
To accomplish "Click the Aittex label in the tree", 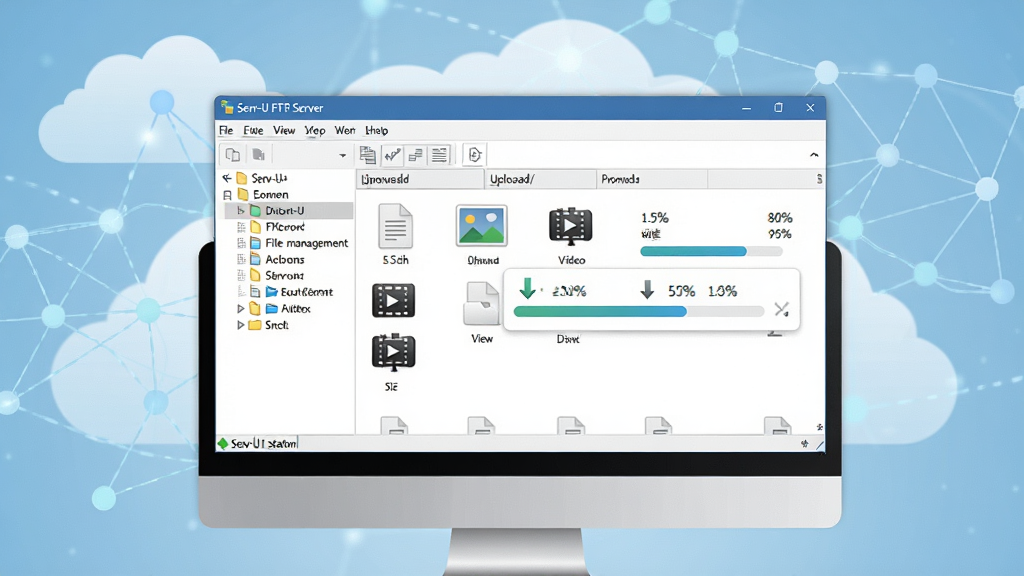I will [x=296, y=309].
